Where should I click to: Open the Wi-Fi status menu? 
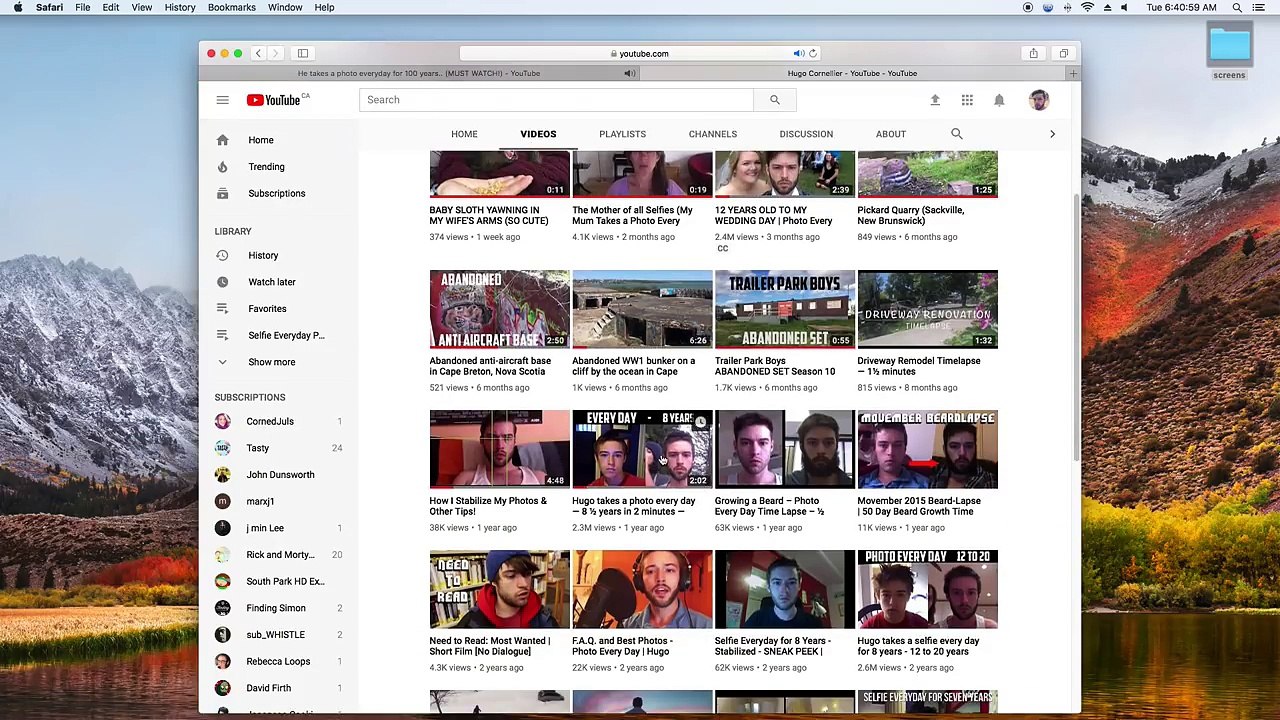pos(1087,8)
